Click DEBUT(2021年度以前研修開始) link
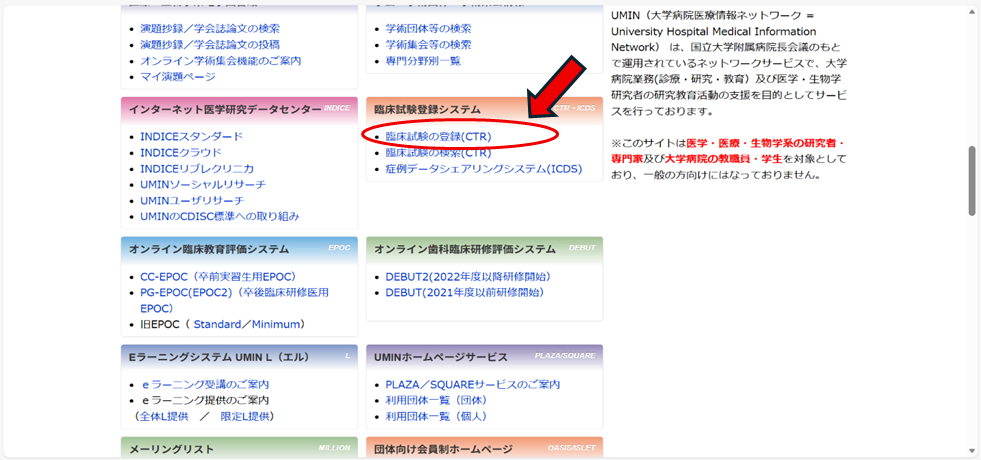Screen dimensions: 981x460 point(464,292)
